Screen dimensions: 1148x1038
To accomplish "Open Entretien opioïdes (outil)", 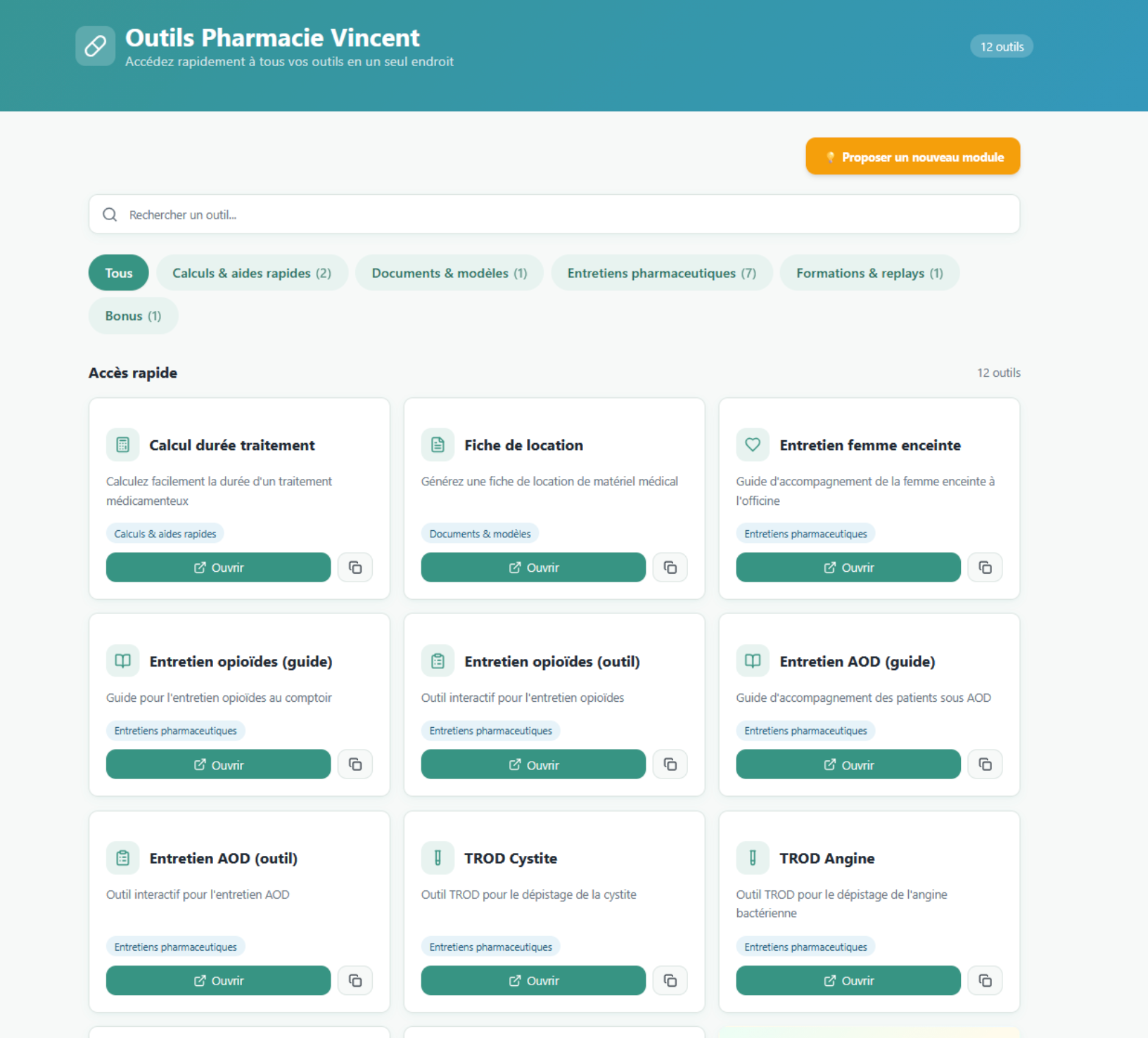I will point(533,764).
